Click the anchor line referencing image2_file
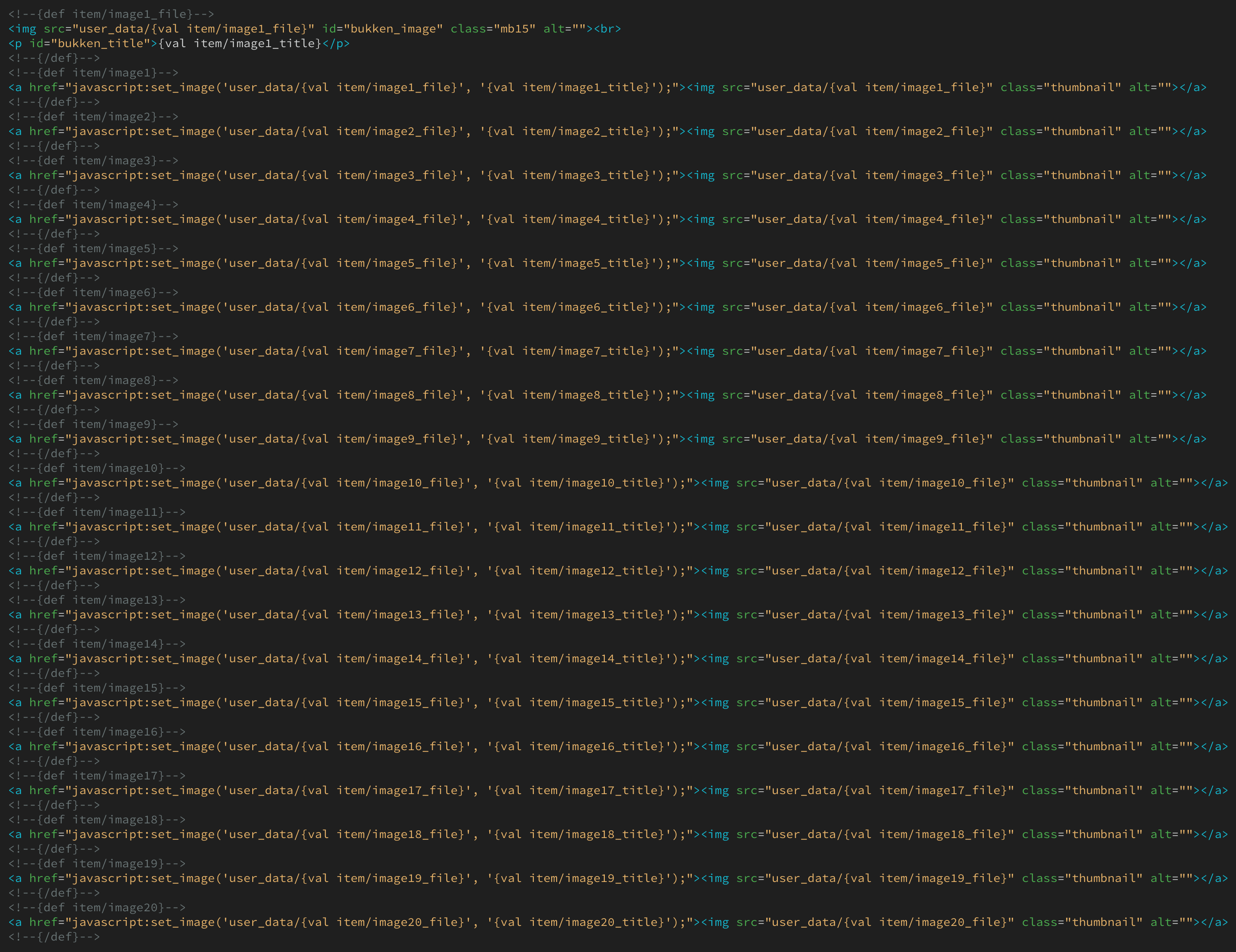This screenshot has height=952, width=1236. (607, 131)
